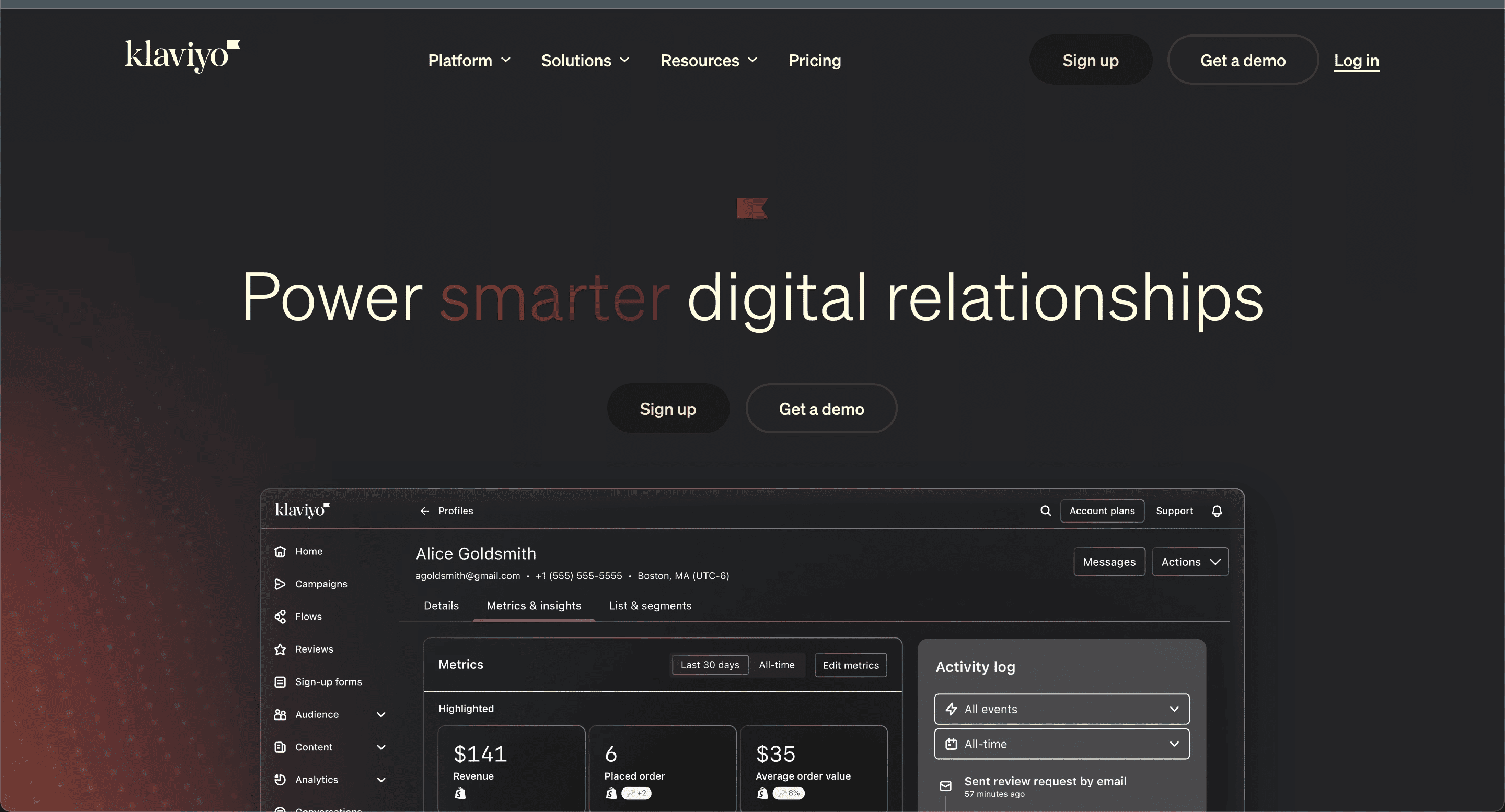Click the Messages button
The width and height of the screenshot is (1505, 812).
click(x=1109, y=561)
